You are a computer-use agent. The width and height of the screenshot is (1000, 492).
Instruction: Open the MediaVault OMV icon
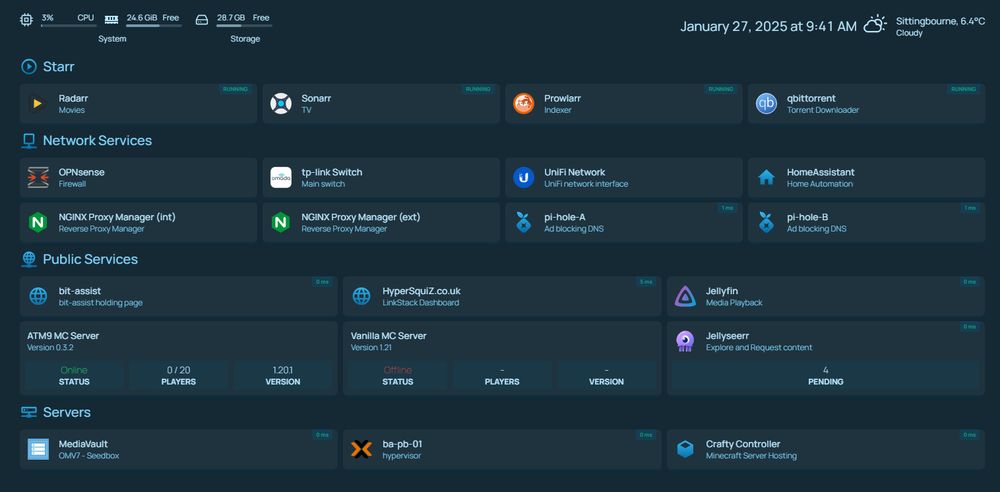(x=38, y=449)
